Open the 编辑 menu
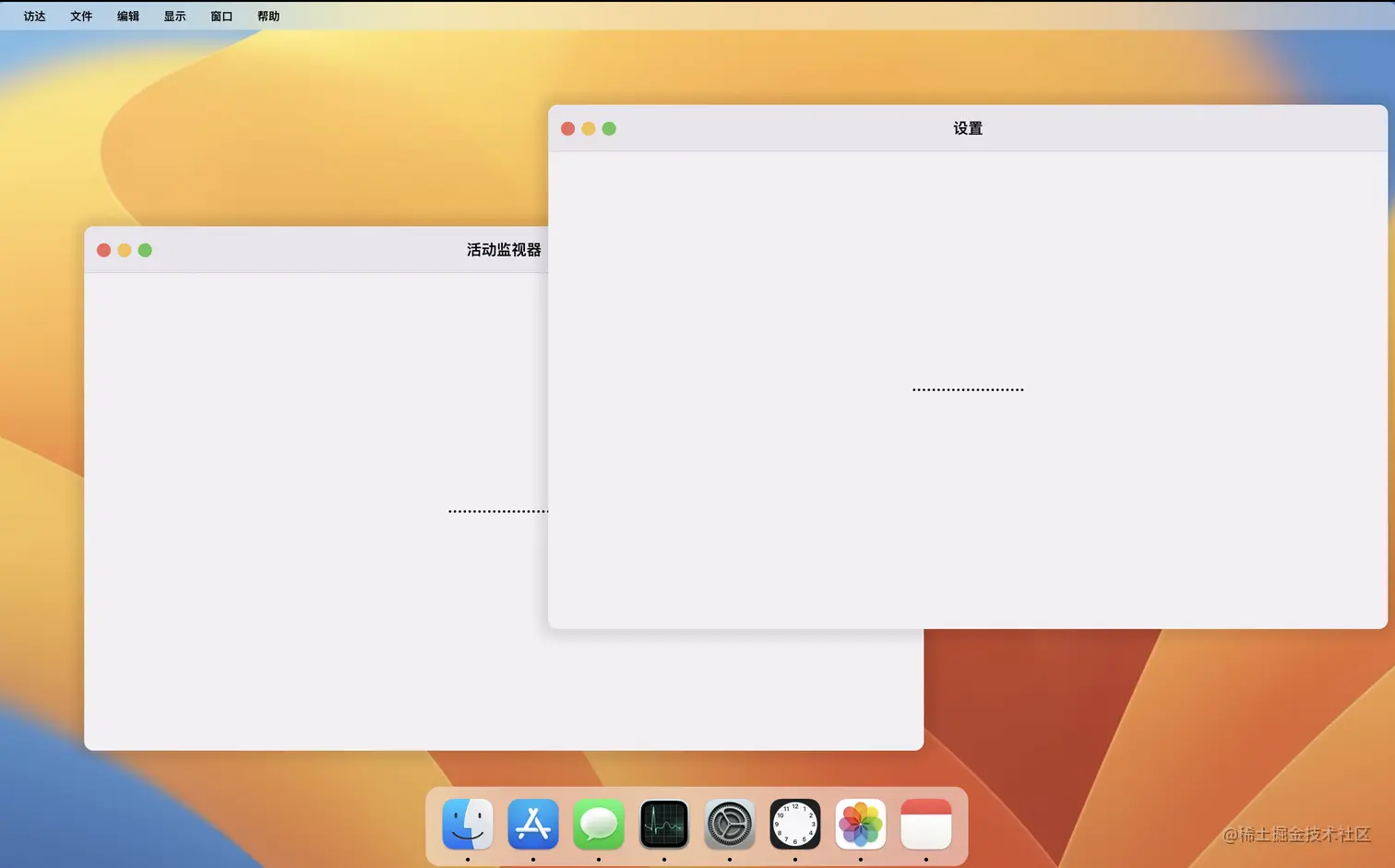This screenshot has height=868, width=1395. 128,16
